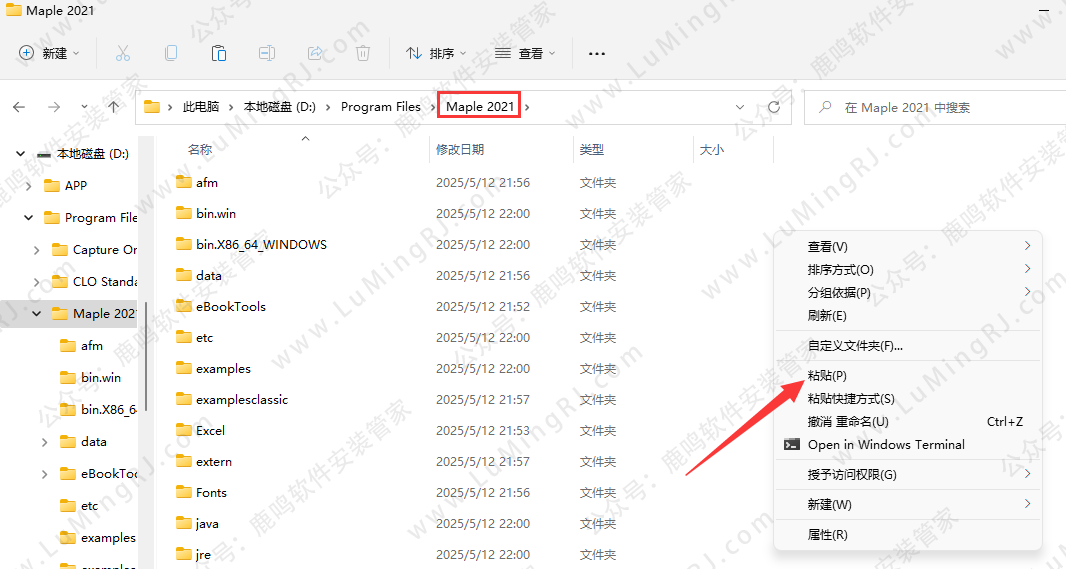Click the Share icon in toolbar
This screenshot has width=1066, height=569.
(x=315, y=53)
